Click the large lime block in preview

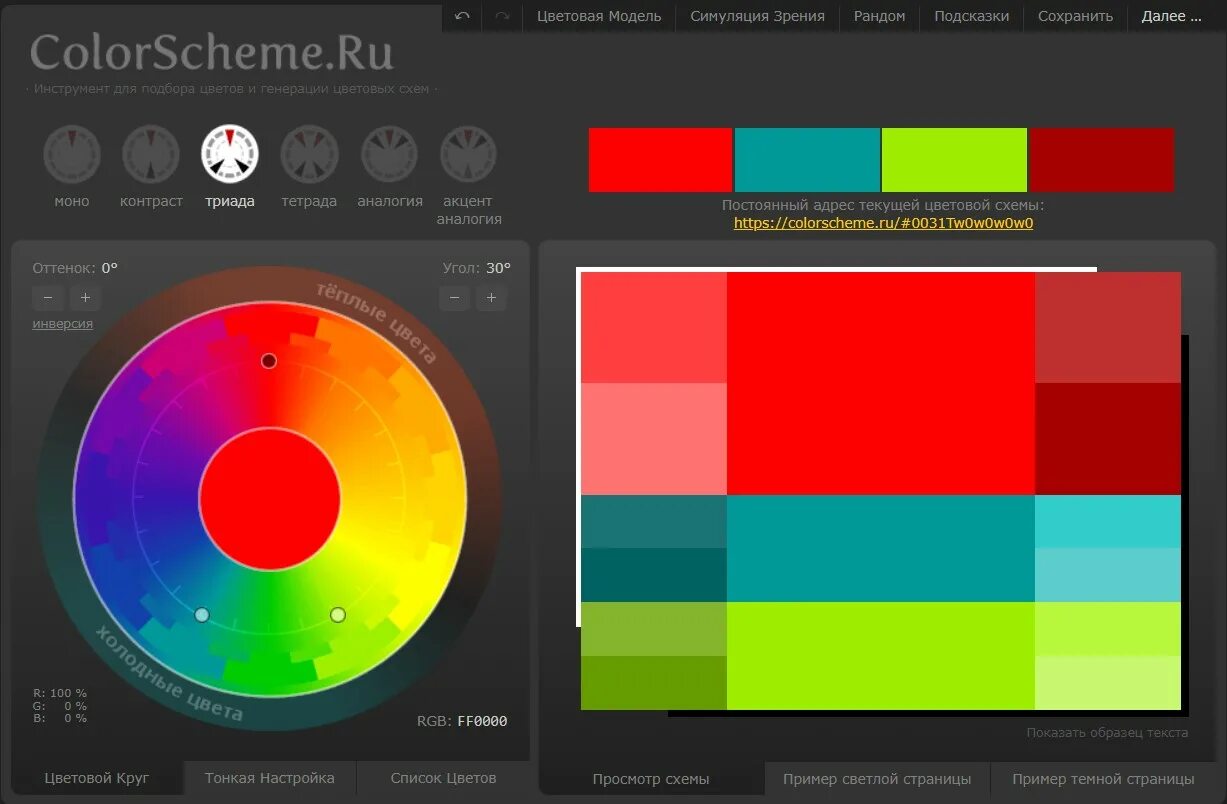click(x=881, y=656)
